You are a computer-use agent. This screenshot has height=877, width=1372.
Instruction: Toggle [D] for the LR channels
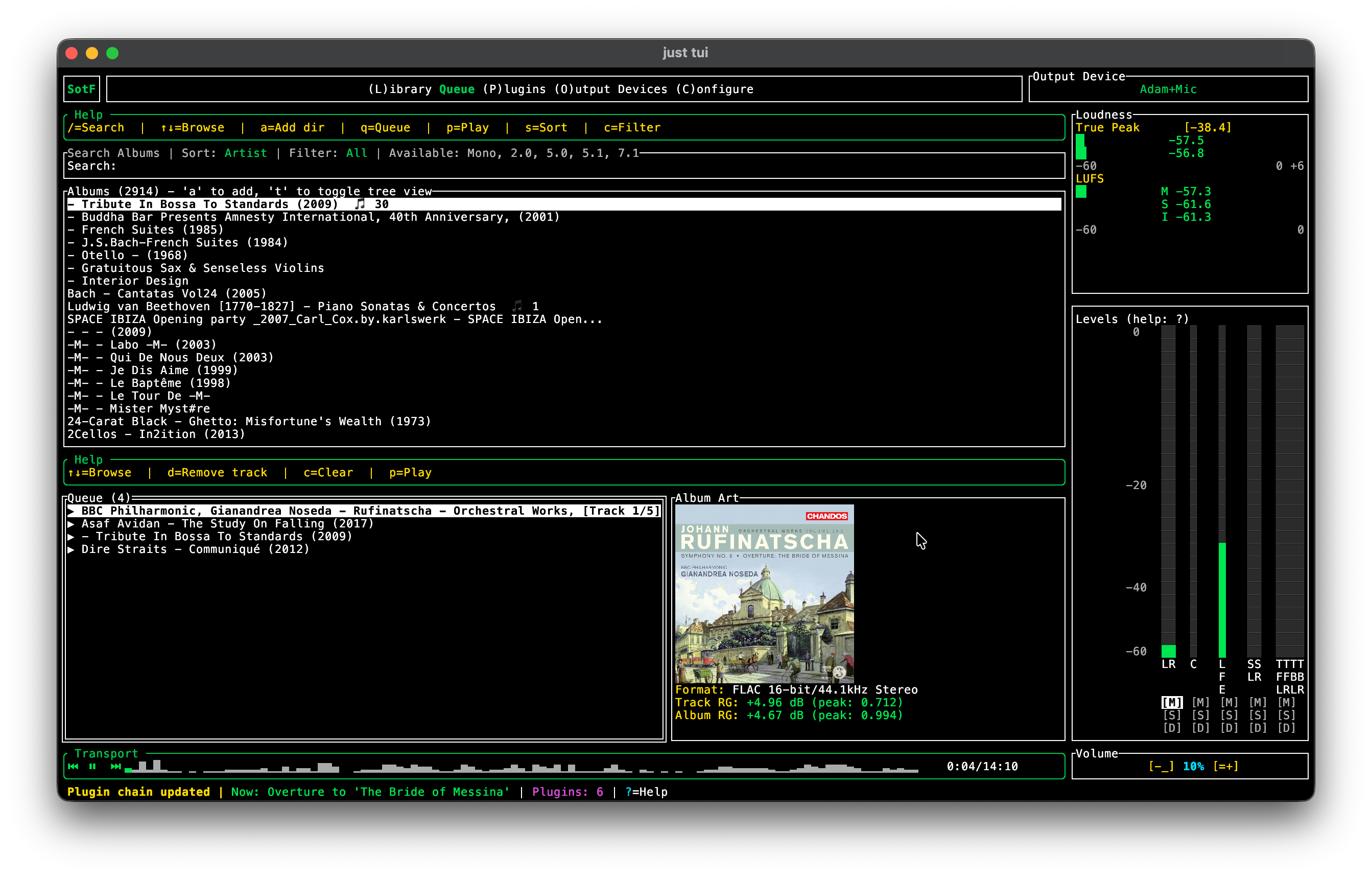1172,728
